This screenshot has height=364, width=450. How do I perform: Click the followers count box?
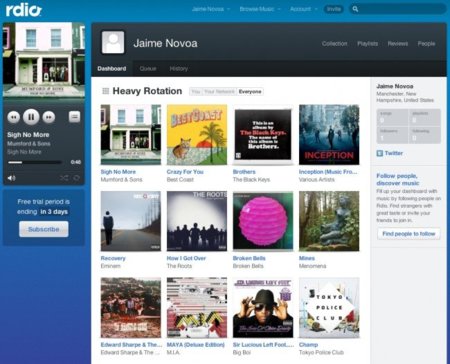[392, 135]
